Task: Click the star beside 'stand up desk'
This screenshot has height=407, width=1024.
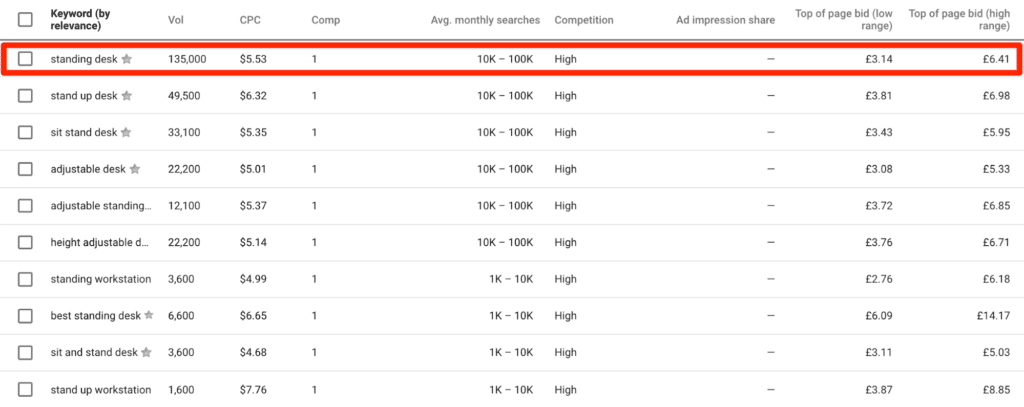Action: click(126, 96)
